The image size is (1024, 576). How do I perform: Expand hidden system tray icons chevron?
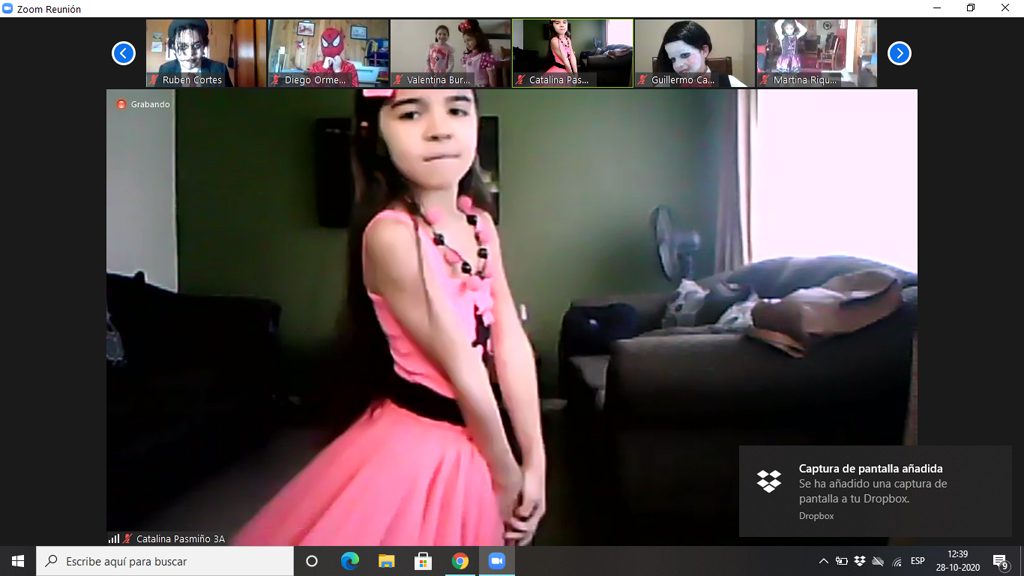coord(823,561)
